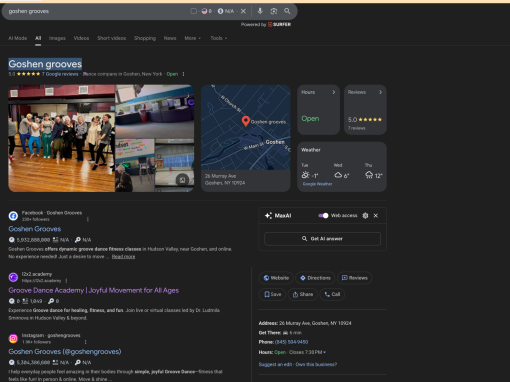This screenshot has height=382, width=510.
Task: Expand the More dropdown
Action: click(193, 38)
